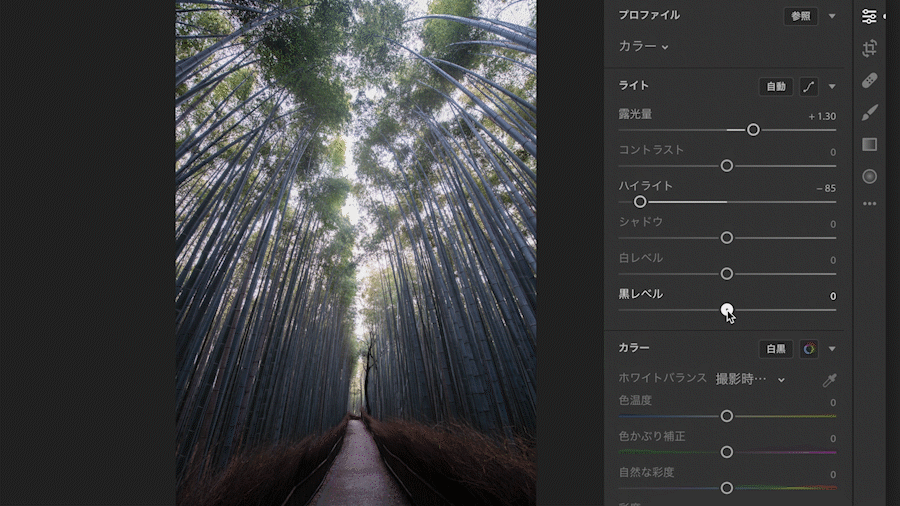Click the 参照 profile browse button
The width and height of the screenshot is (900, 506).
(x=801, y=16)
